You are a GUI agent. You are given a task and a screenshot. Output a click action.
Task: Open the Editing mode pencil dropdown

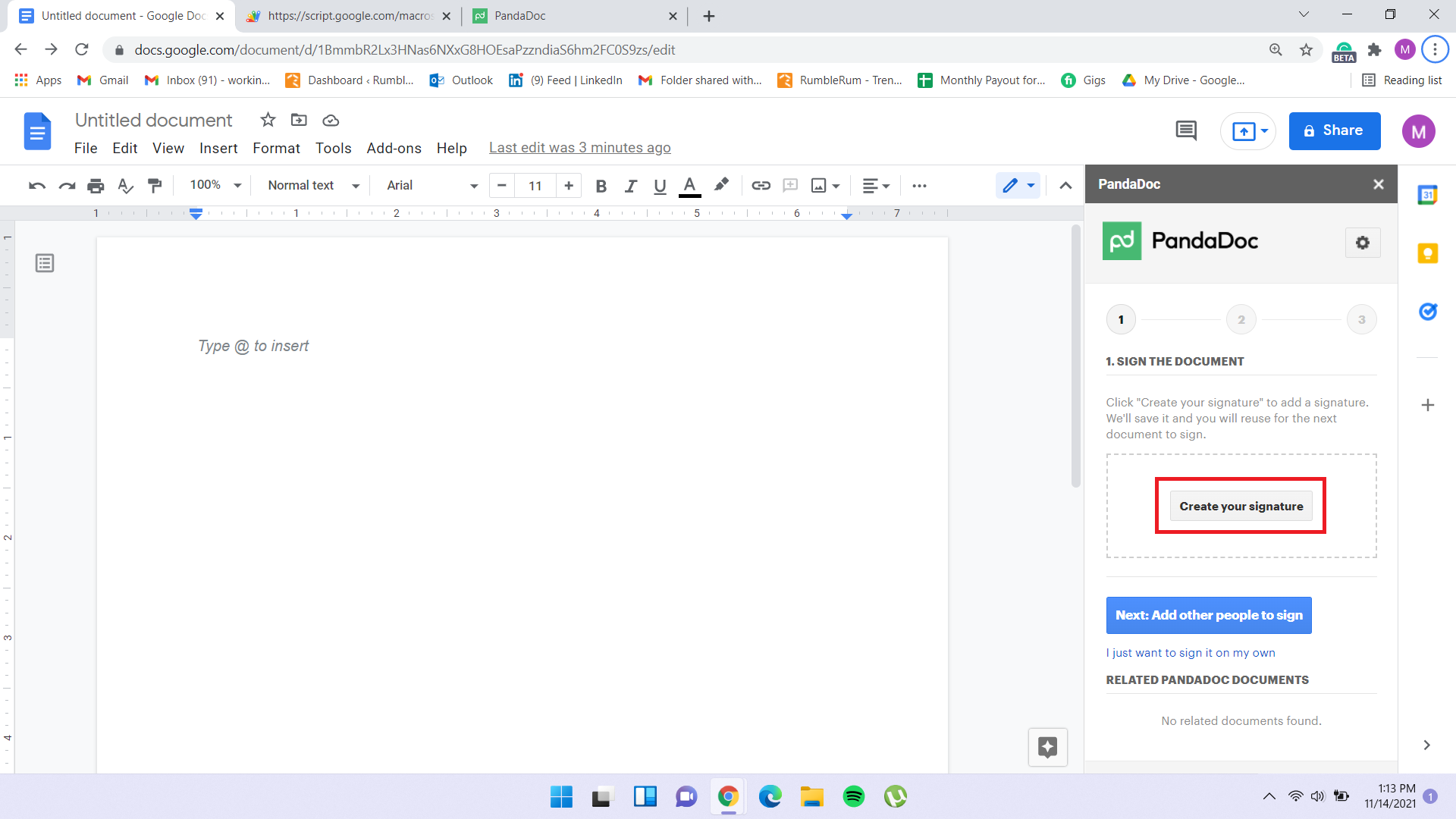[x=1018, y=186]
